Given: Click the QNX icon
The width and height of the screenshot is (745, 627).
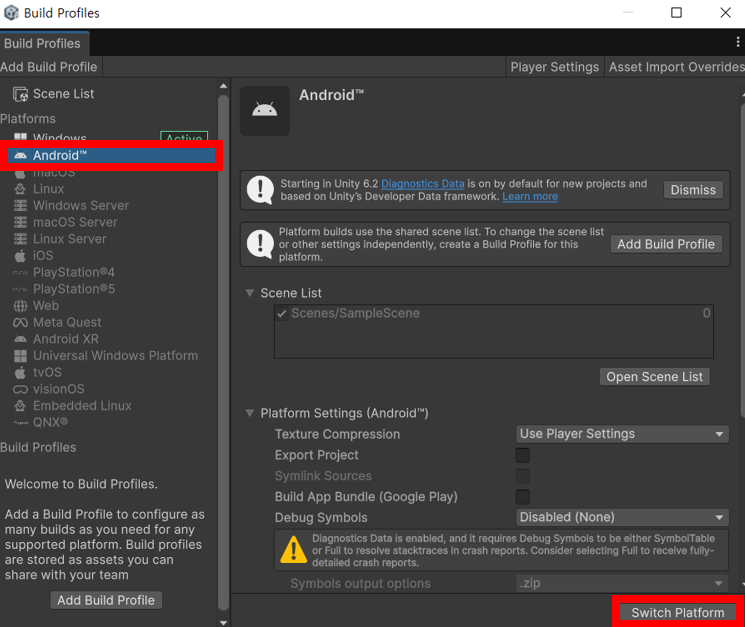Looking at the screenshot, I should [20, 422].
